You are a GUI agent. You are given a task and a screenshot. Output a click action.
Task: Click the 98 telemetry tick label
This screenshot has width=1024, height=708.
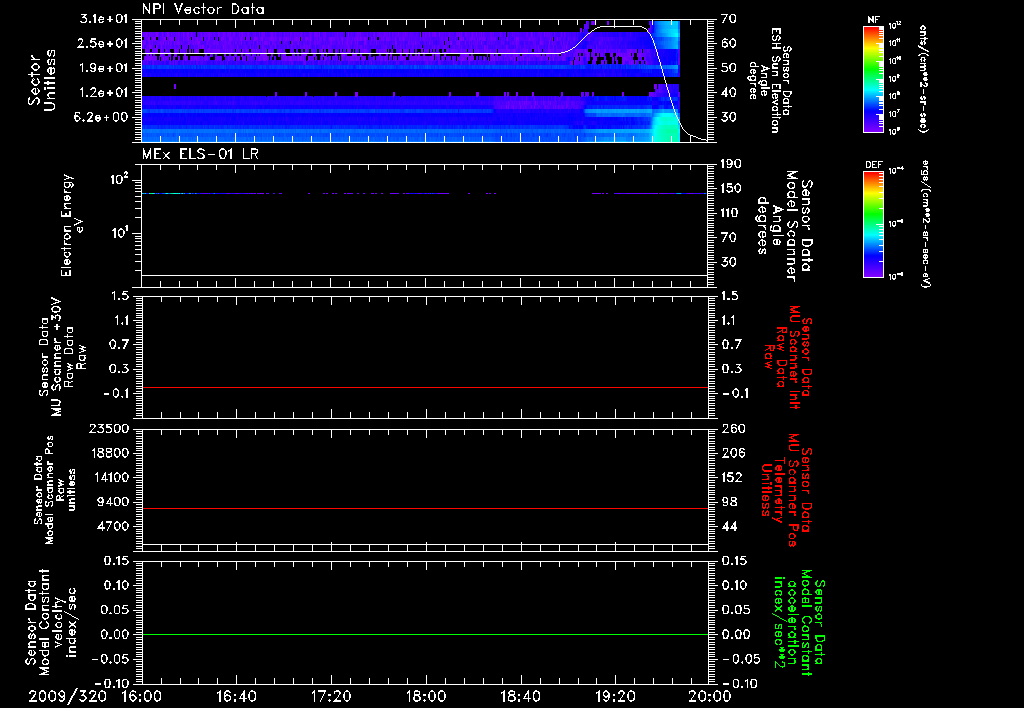point(729,502)
